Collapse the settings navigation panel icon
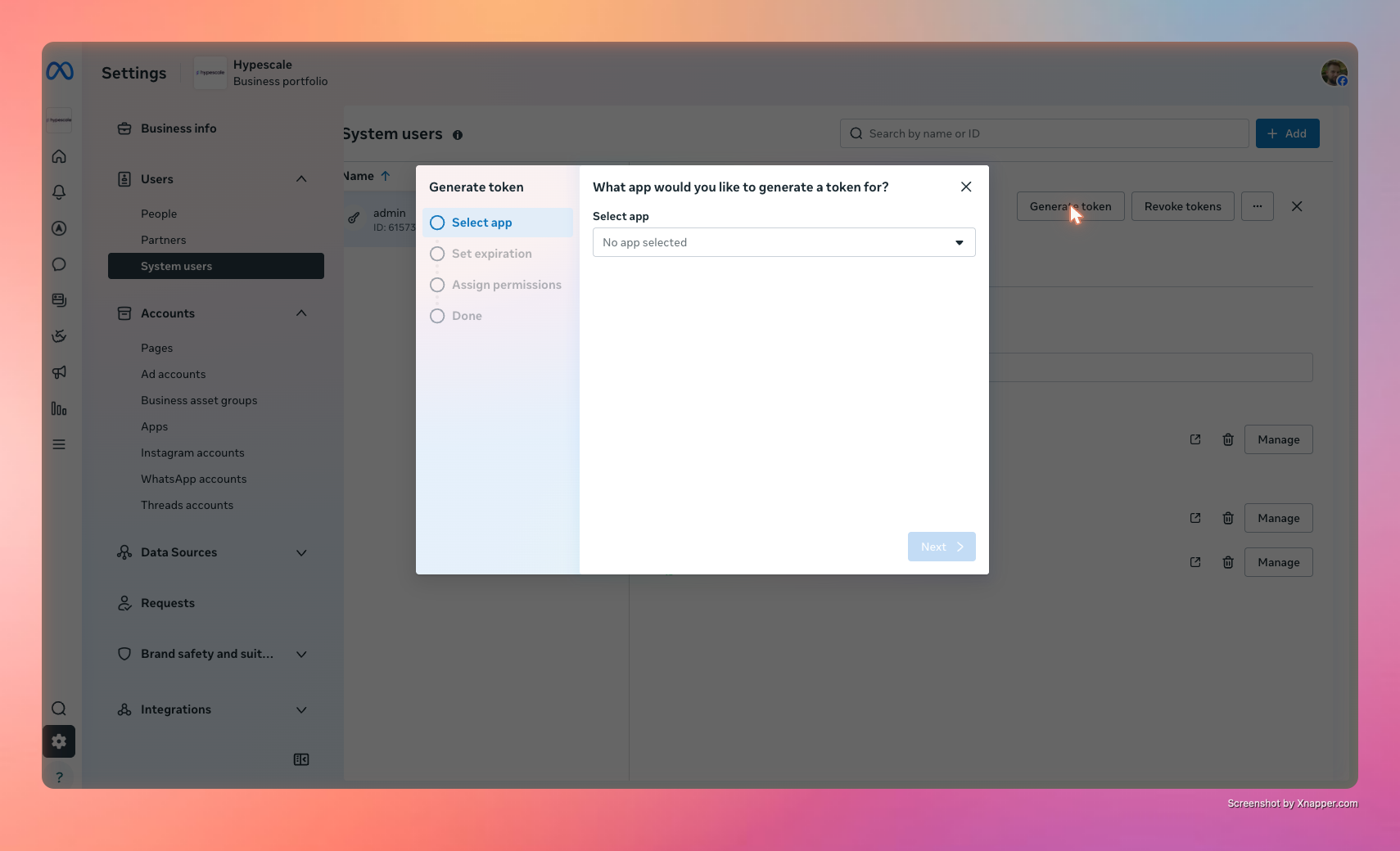 tap(301, 759)
